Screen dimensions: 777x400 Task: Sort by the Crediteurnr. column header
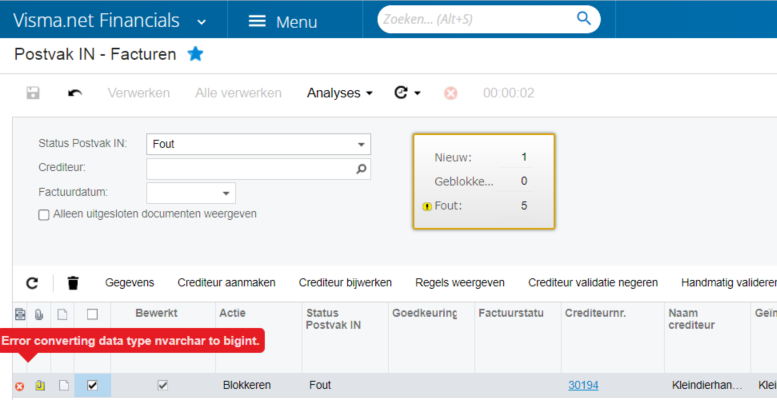click(x=595, y=313)
